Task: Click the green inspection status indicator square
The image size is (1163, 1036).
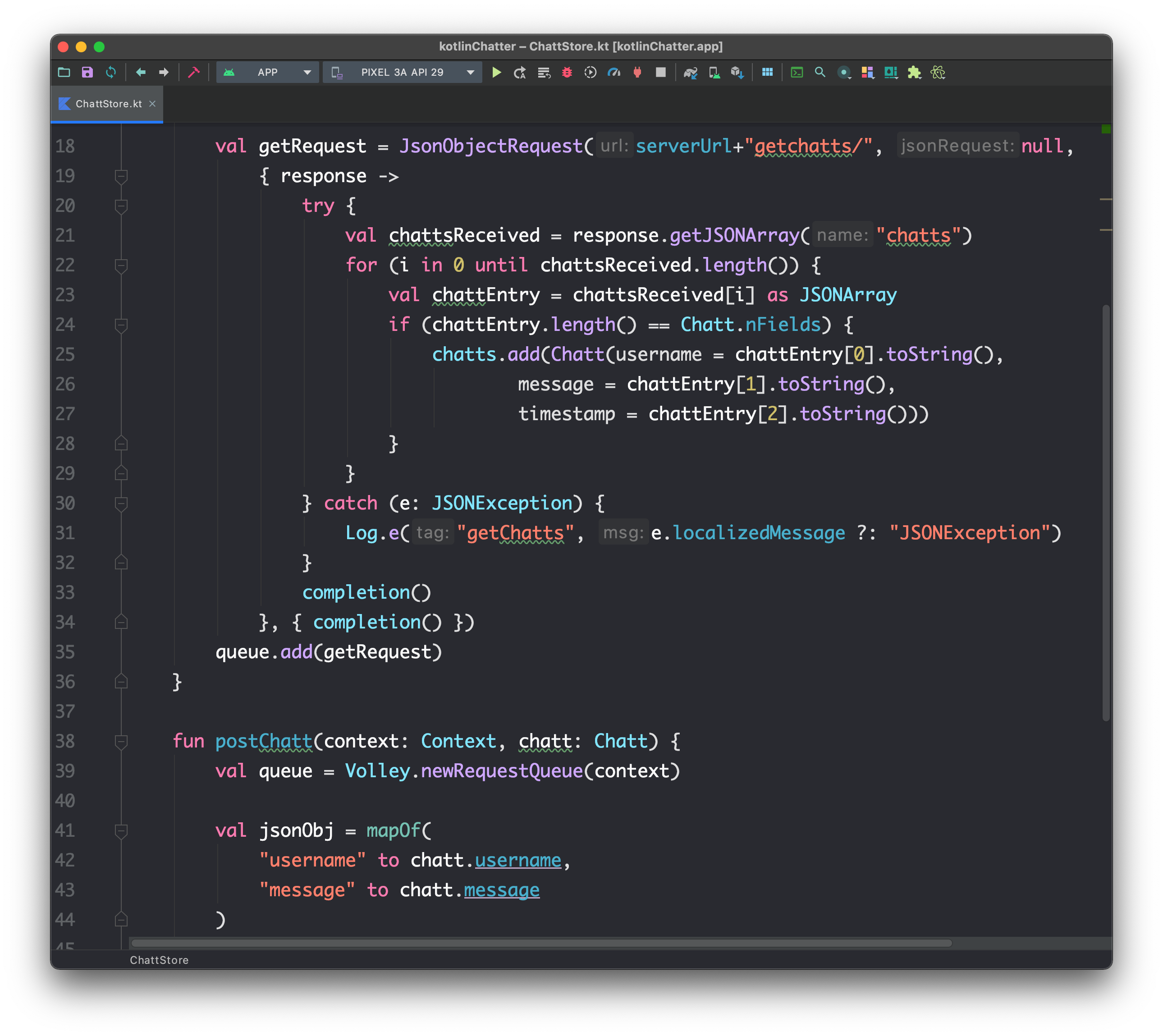Action: click(x=1105, y=129)
